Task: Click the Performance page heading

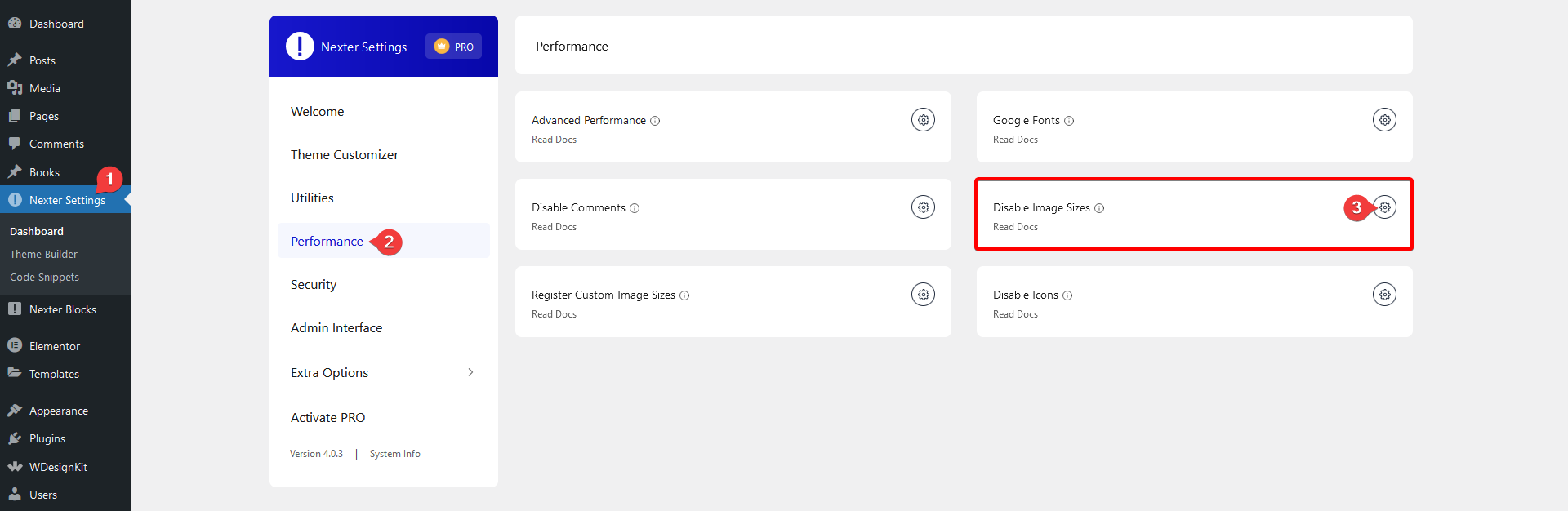Action: (572, 47)
